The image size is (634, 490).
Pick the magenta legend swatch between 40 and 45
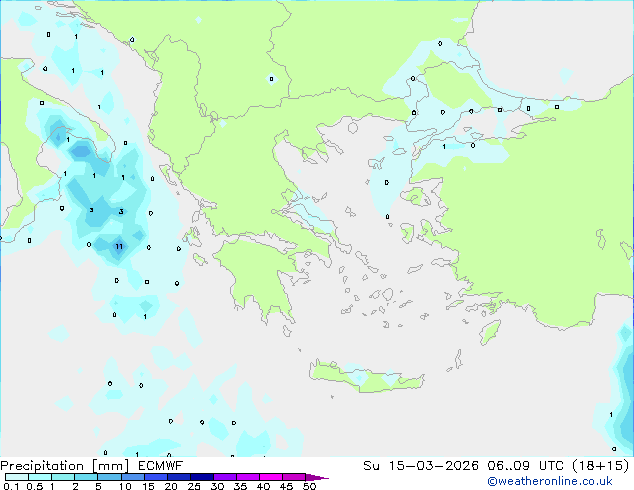pyautogui.click(x=271, y=477)
